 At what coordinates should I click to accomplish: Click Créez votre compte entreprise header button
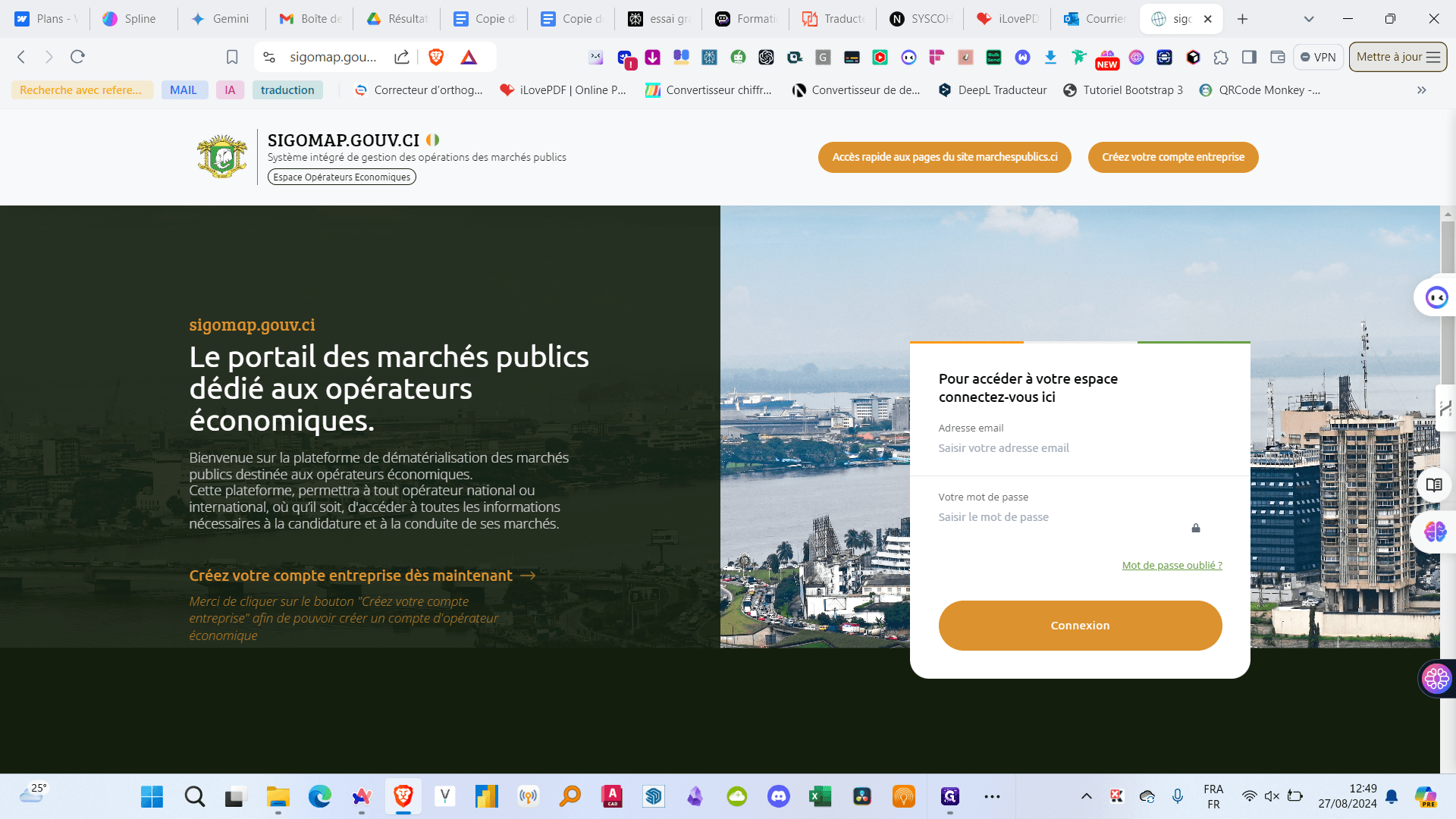[x=1172, y=157]
